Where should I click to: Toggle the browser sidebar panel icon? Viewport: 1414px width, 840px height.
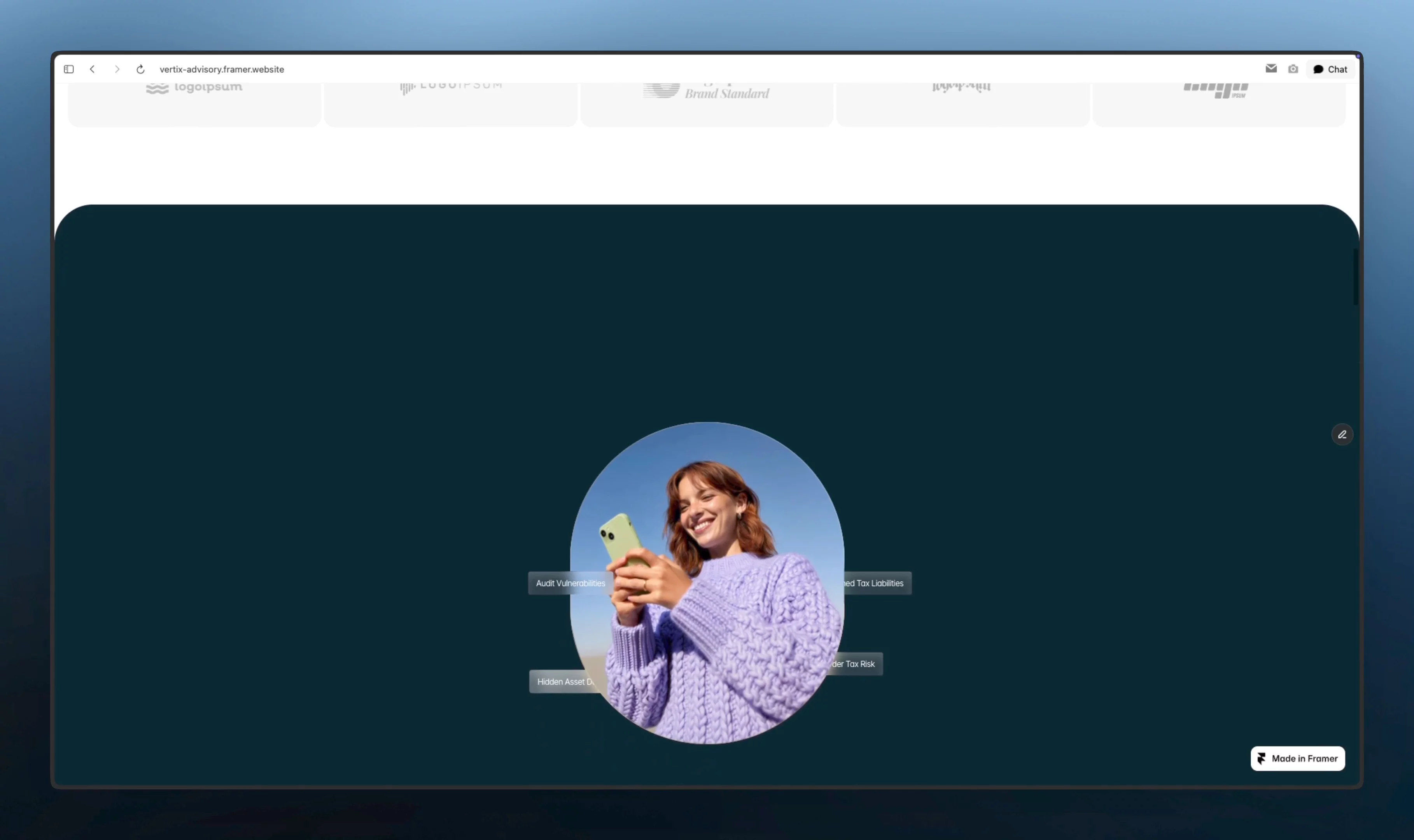[68, 69]
